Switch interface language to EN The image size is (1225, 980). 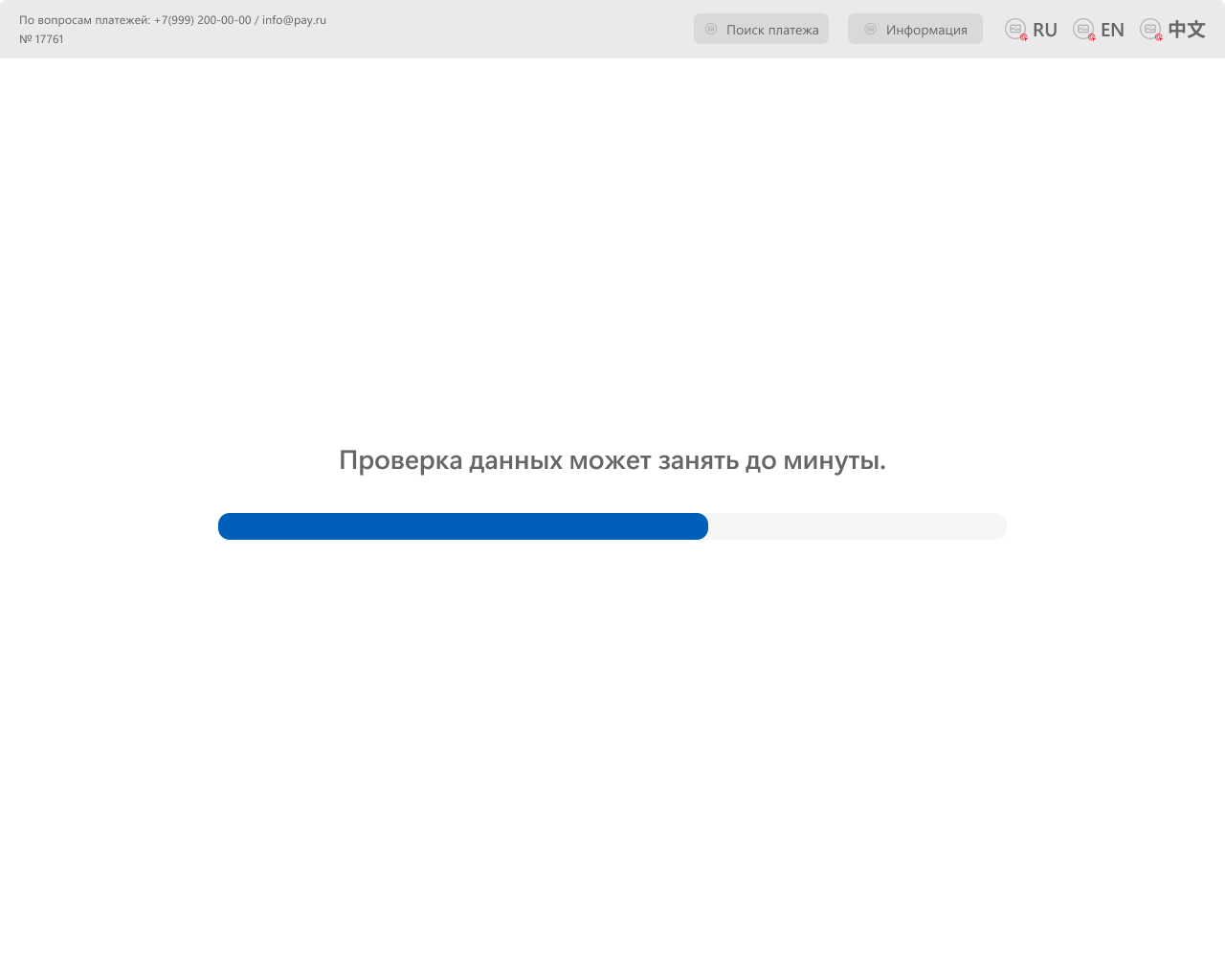(1112, 29)
